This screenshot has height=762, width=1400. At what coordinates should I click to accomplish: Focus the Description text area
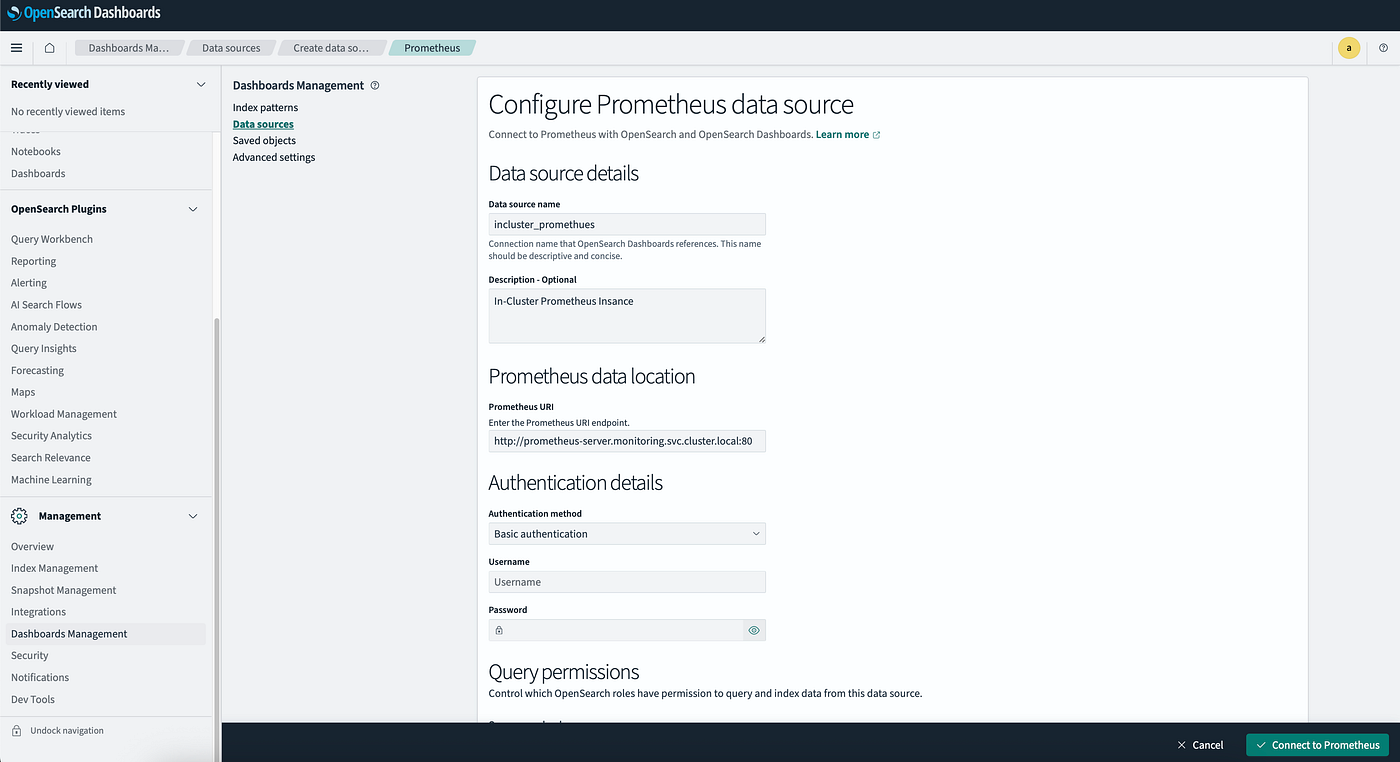tap(627, 316)
